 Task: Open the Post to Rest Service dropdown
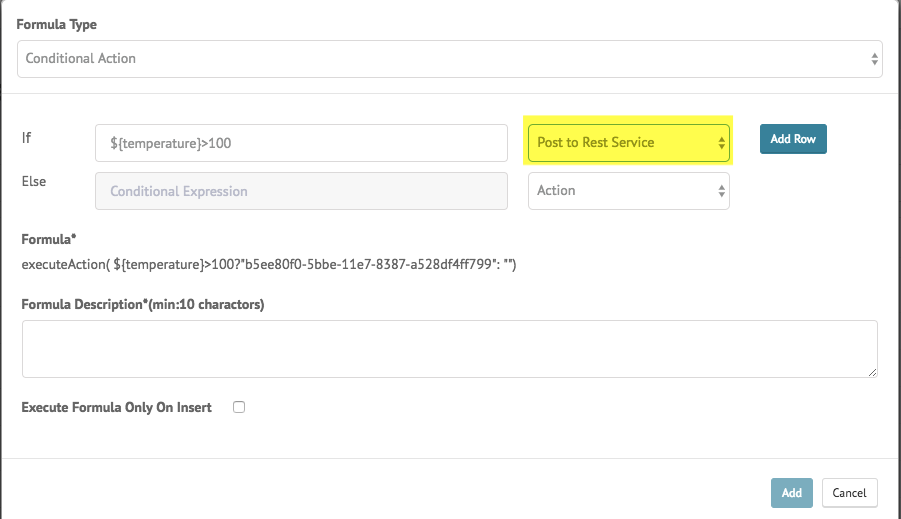(x=629, y=143)
